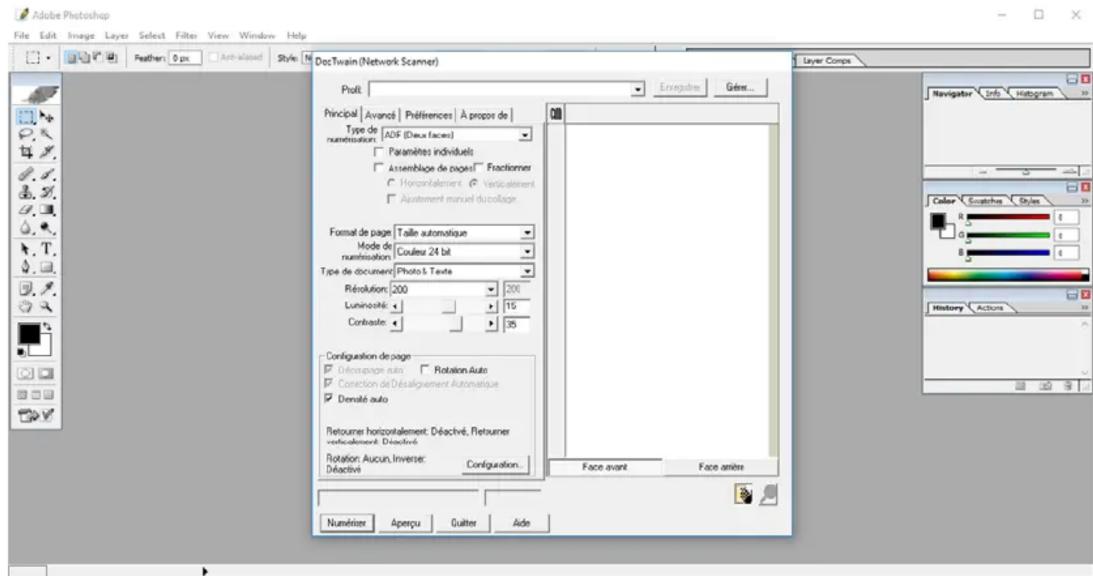Uncheck Densité auto
Screen dimensions: 1093x576
click(328, 399)
